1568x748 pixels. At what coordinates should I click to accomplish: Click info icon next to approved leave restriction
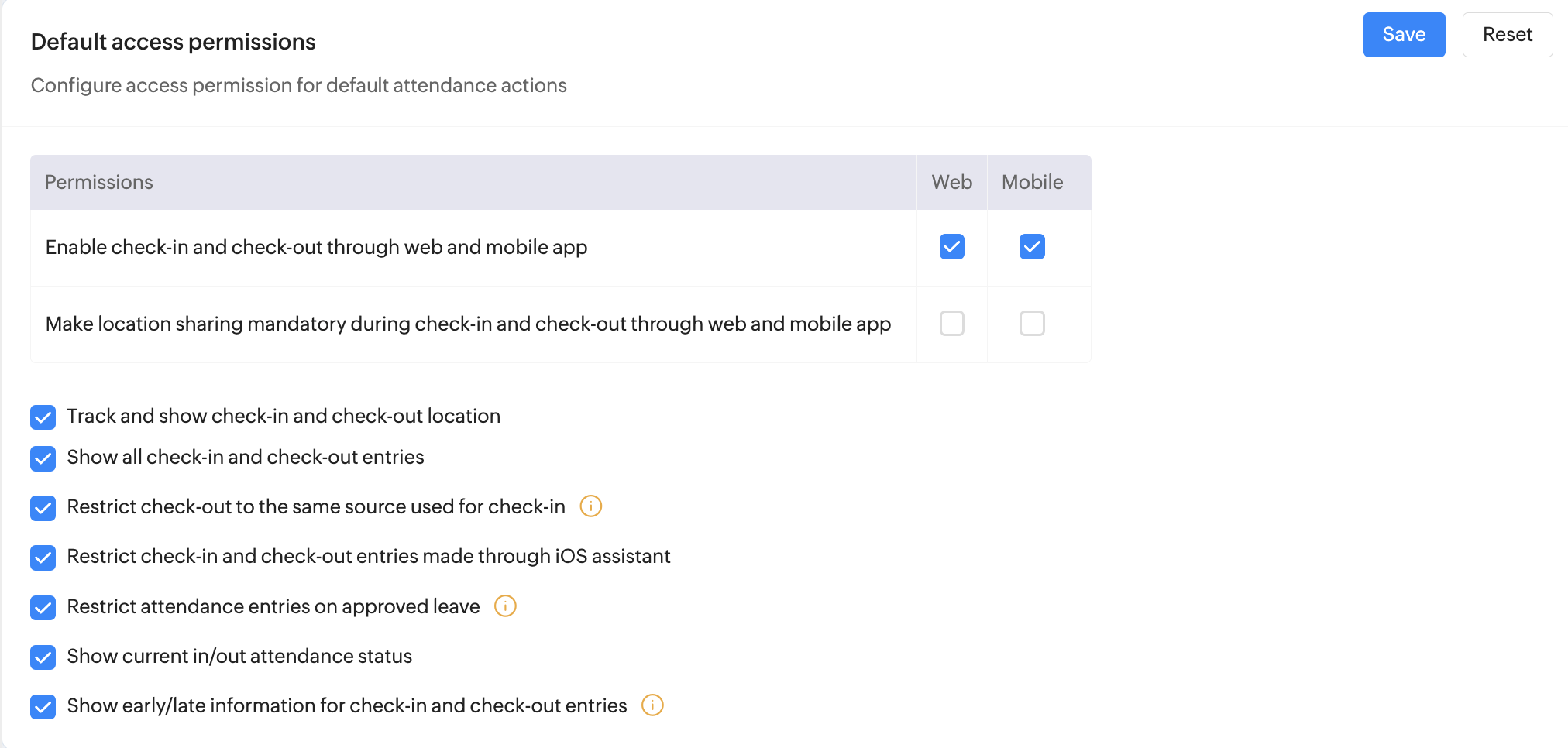[505, 606]
